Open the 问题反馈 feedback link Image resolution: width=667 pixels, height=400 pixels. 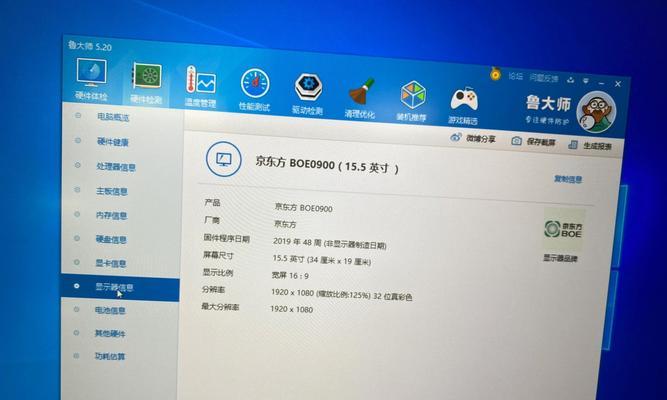[x=544, y=78]
